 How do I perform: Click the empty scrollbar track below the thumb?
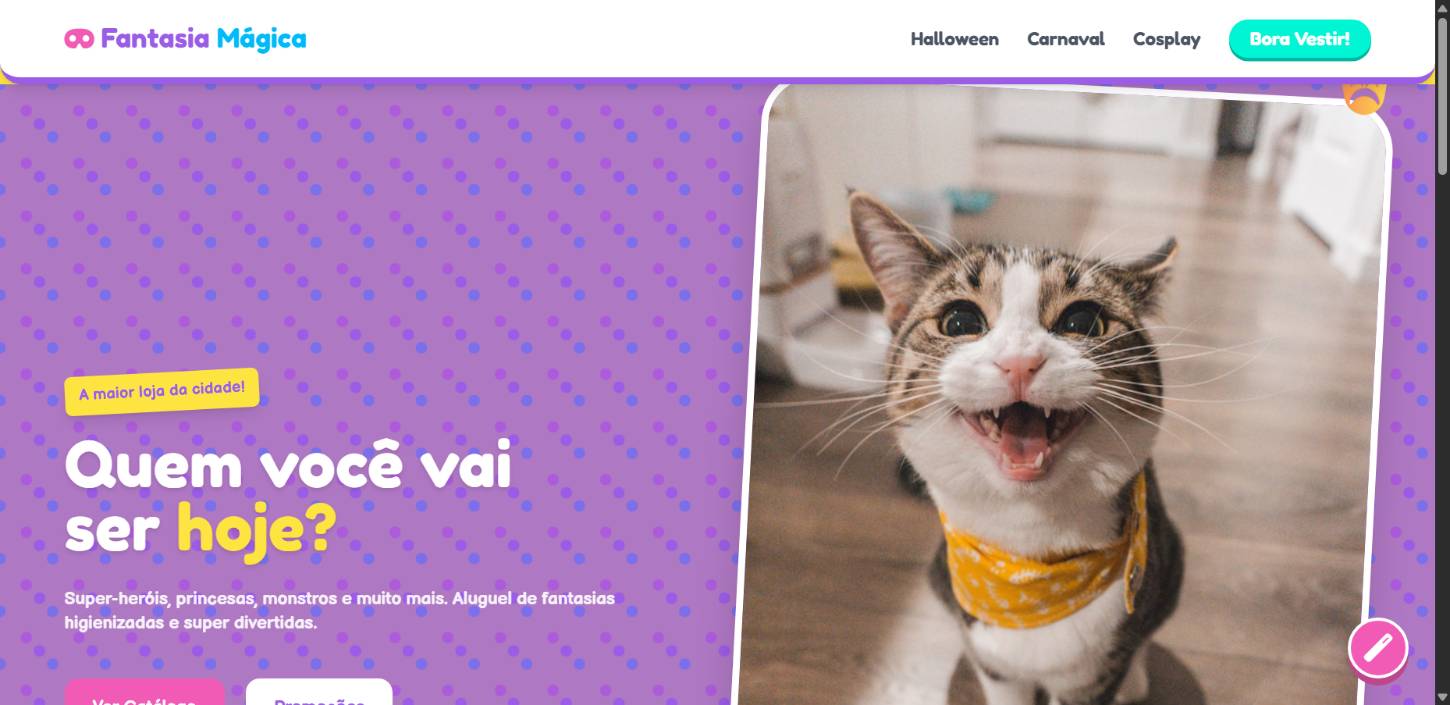(1442, 430)
